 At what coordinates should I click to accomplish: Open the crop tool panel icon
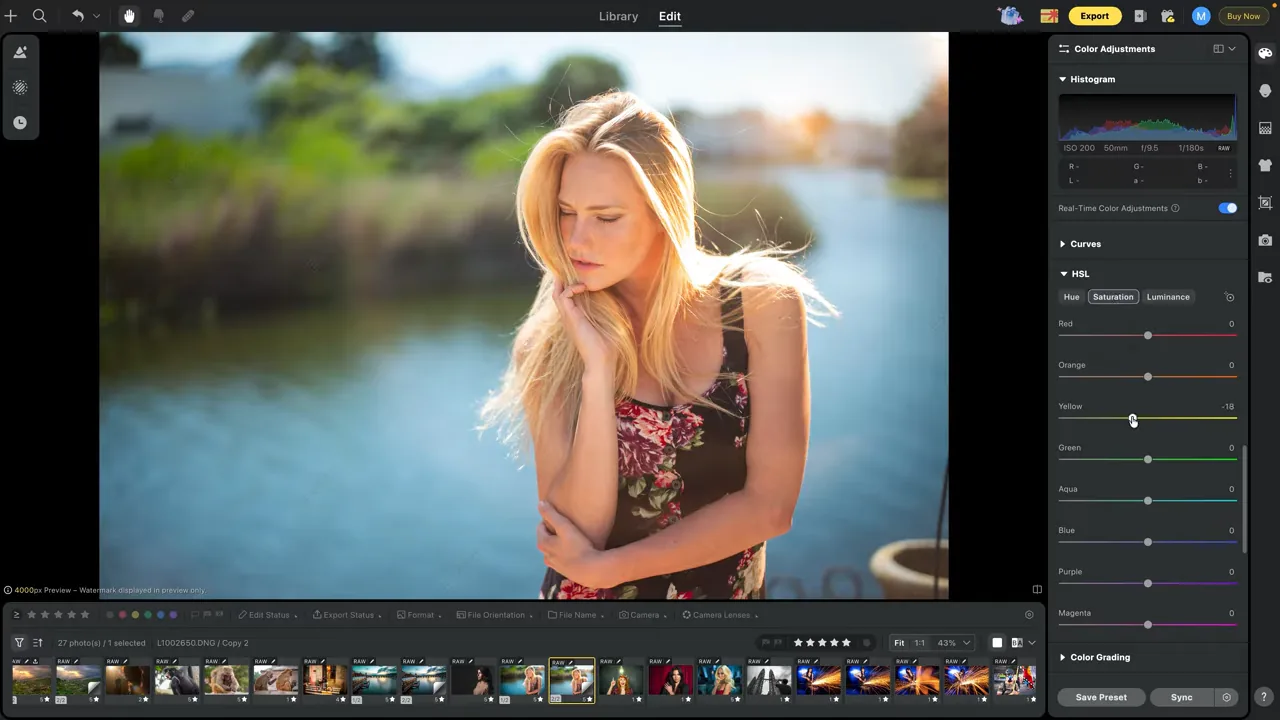coord(1265,203)
